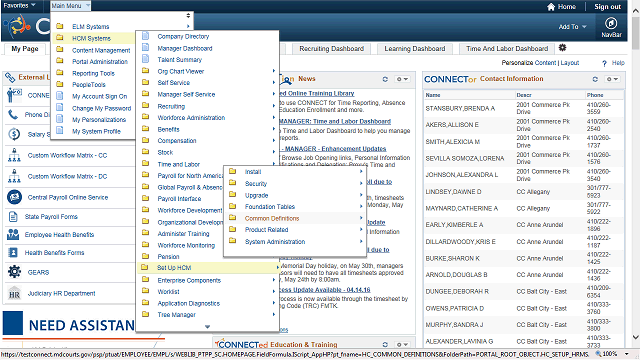Open Education & Training gear options dropdown
The image size is (640, 360).
point(402,344)
